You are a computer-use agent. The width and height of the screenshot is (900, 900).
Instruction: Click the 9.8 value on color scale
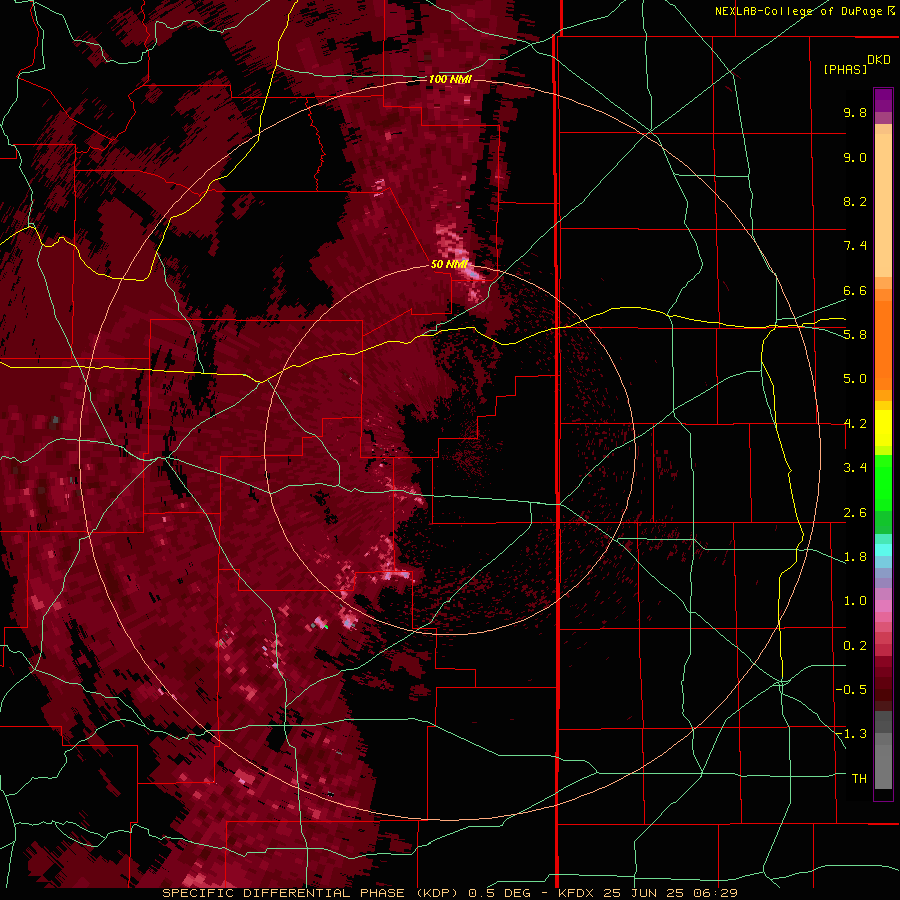pyautogui.click(x=855, y=112)
